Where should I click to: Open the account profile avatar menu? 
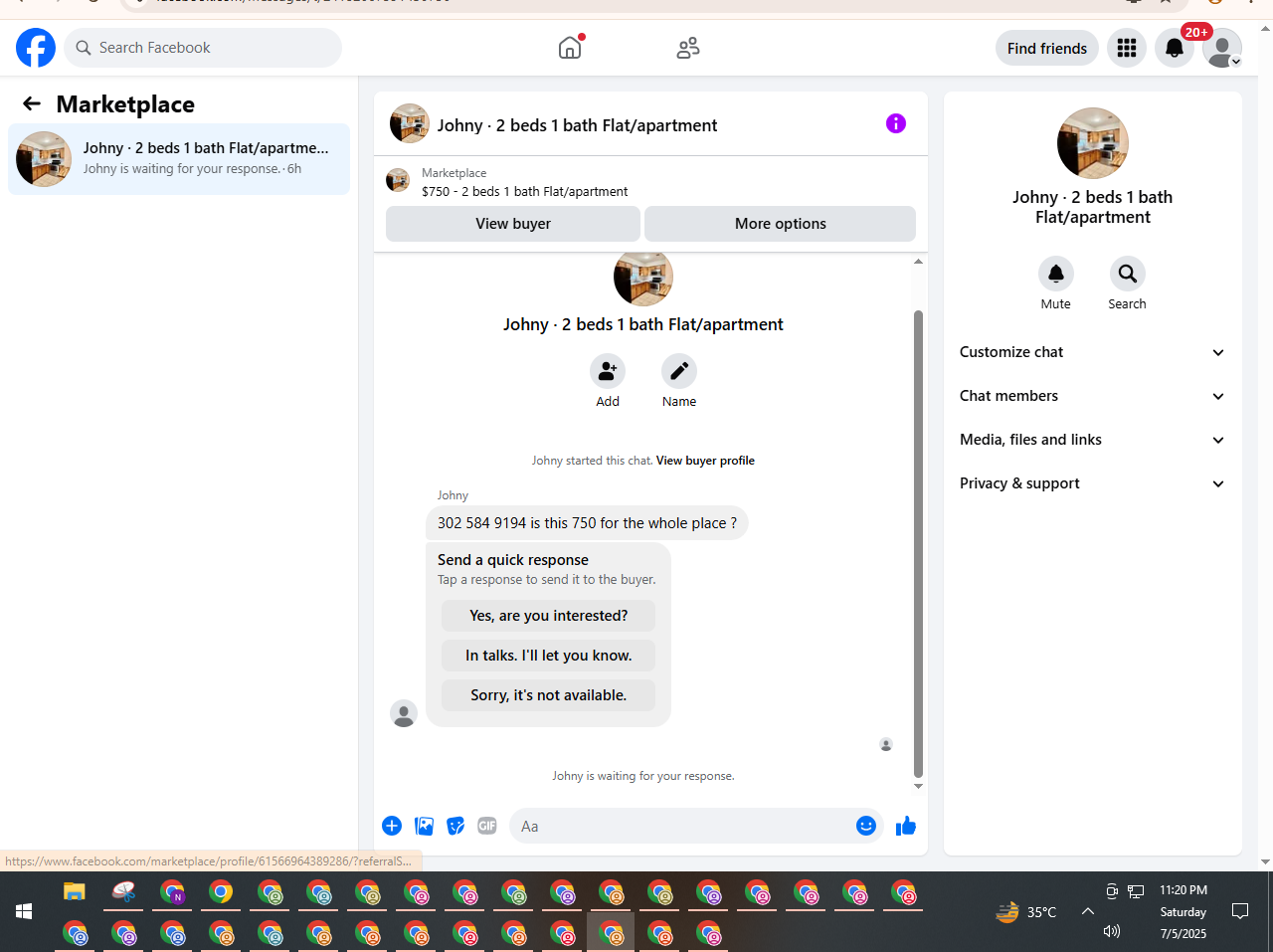[x=1222, y=48]
